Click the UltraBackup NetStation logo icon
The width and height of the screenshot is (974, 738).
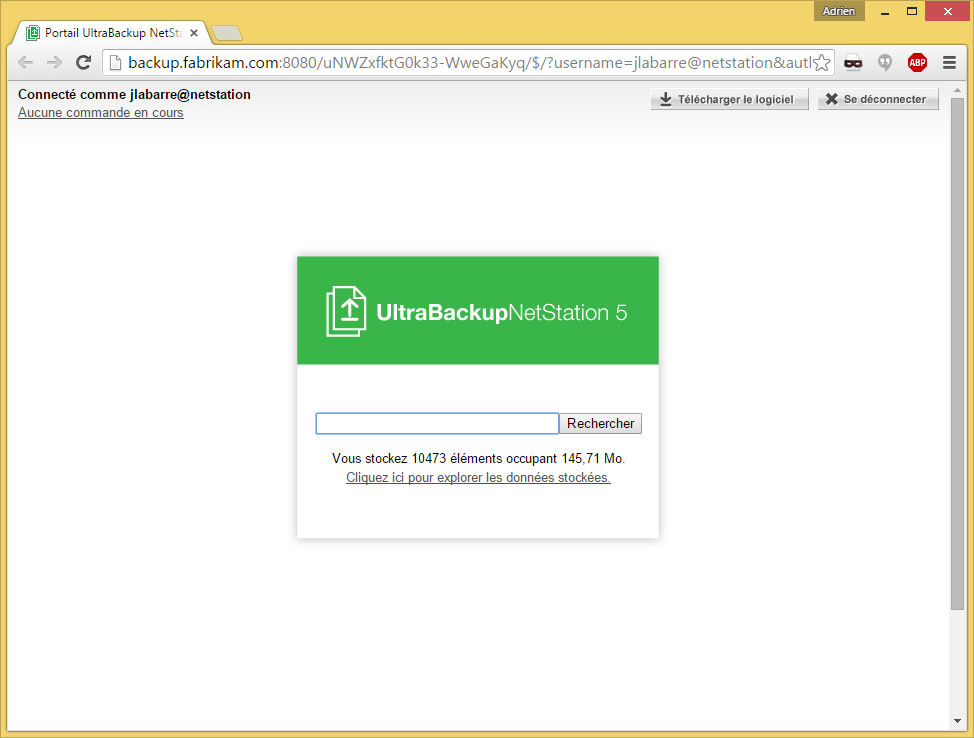[x=346, y=311]
